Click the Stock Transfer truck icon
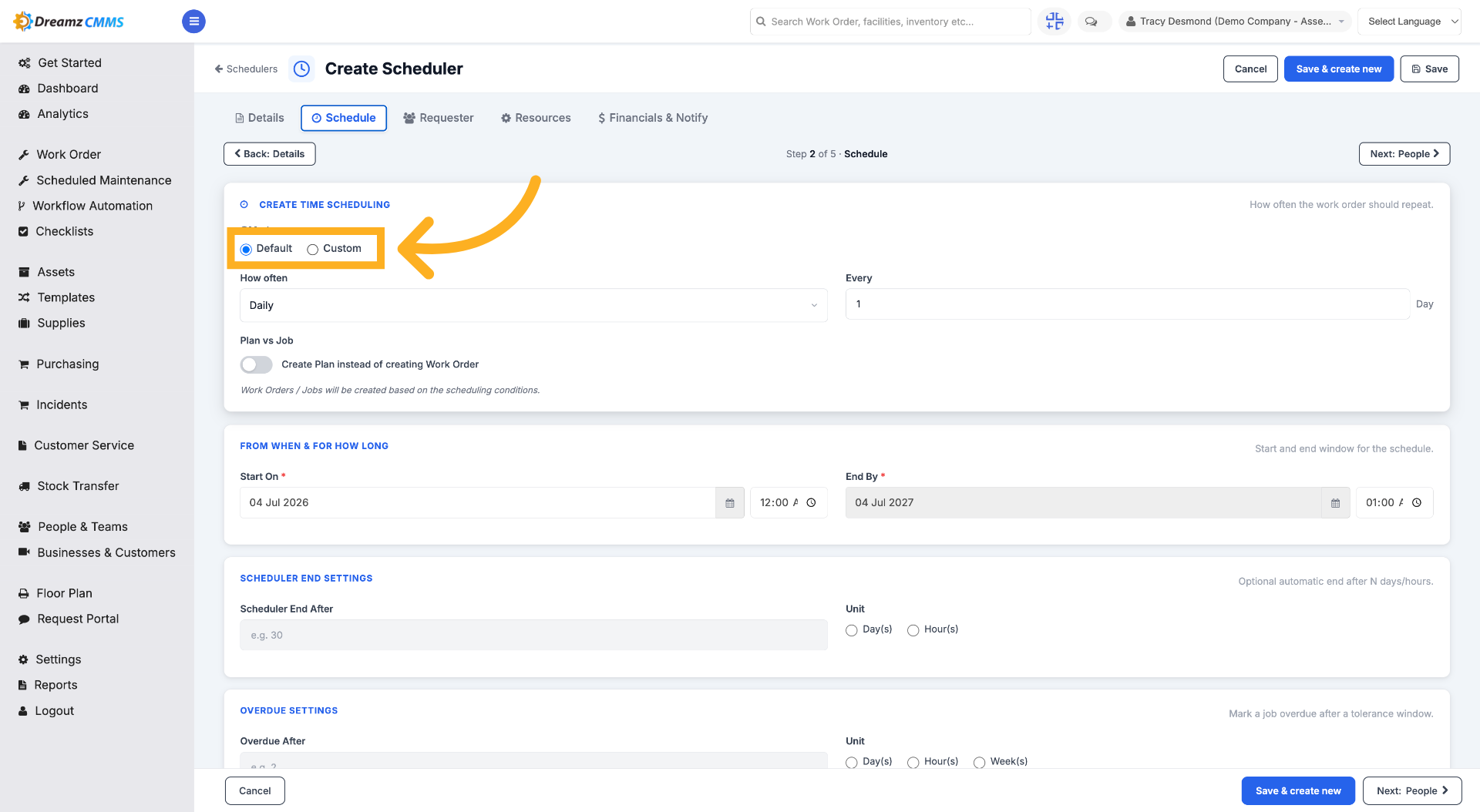The height and width of the screenshot is (812, 1480). point(24,487)
